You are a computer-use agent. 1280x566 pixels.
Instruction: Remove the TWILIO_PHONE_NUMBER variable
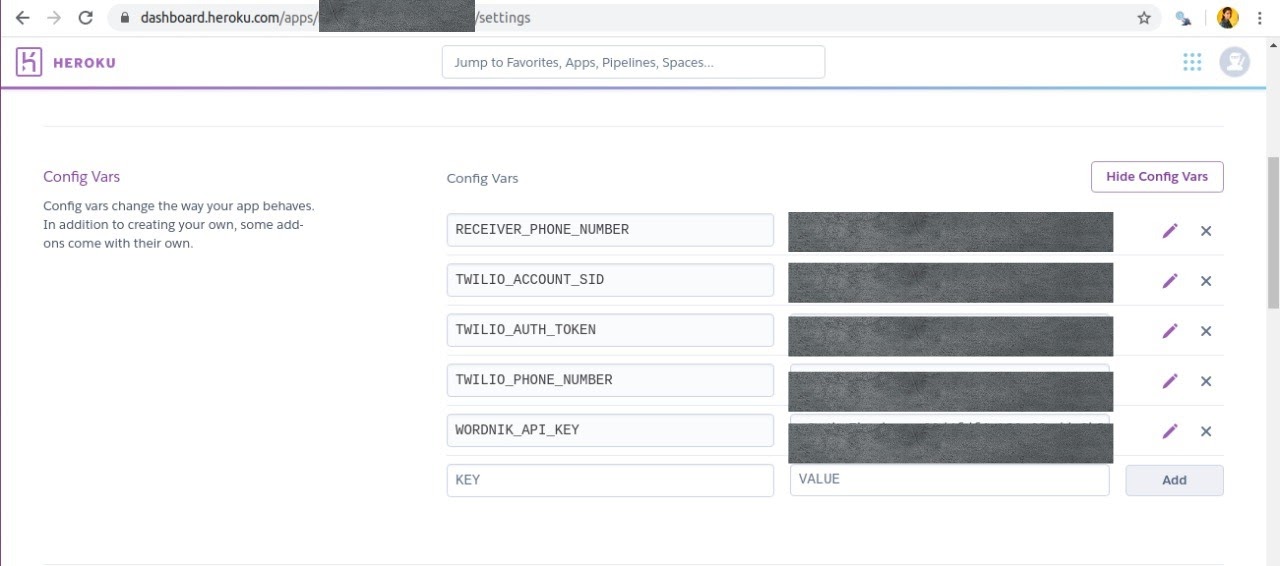click(1206, 381)
